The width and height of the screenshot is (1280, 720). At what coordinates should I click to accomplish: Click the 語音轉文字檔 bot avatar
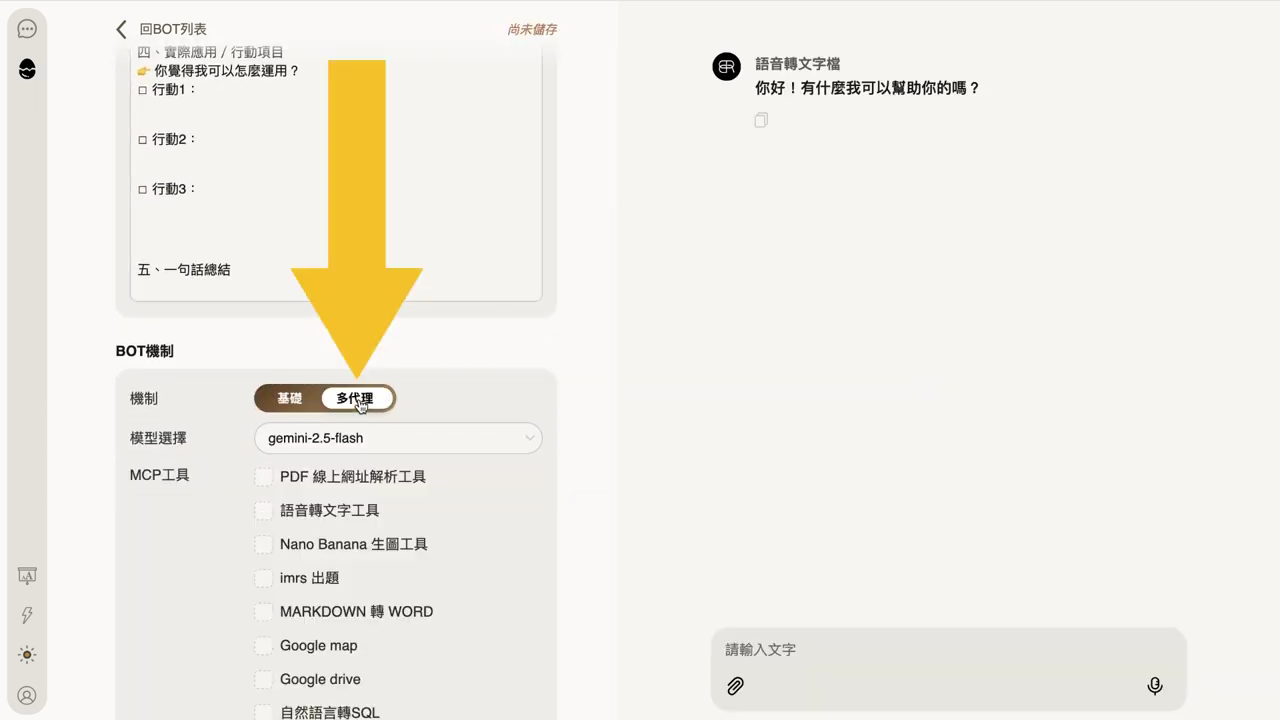[x=726, y=67]
